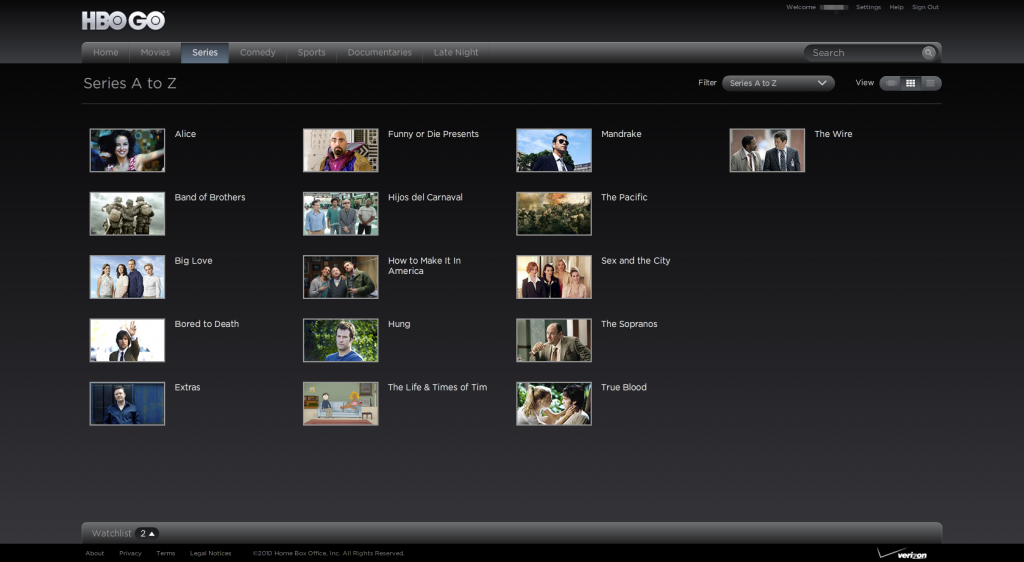
Task: Open the Bored to Death thumbnail
Action: point(127,340)
